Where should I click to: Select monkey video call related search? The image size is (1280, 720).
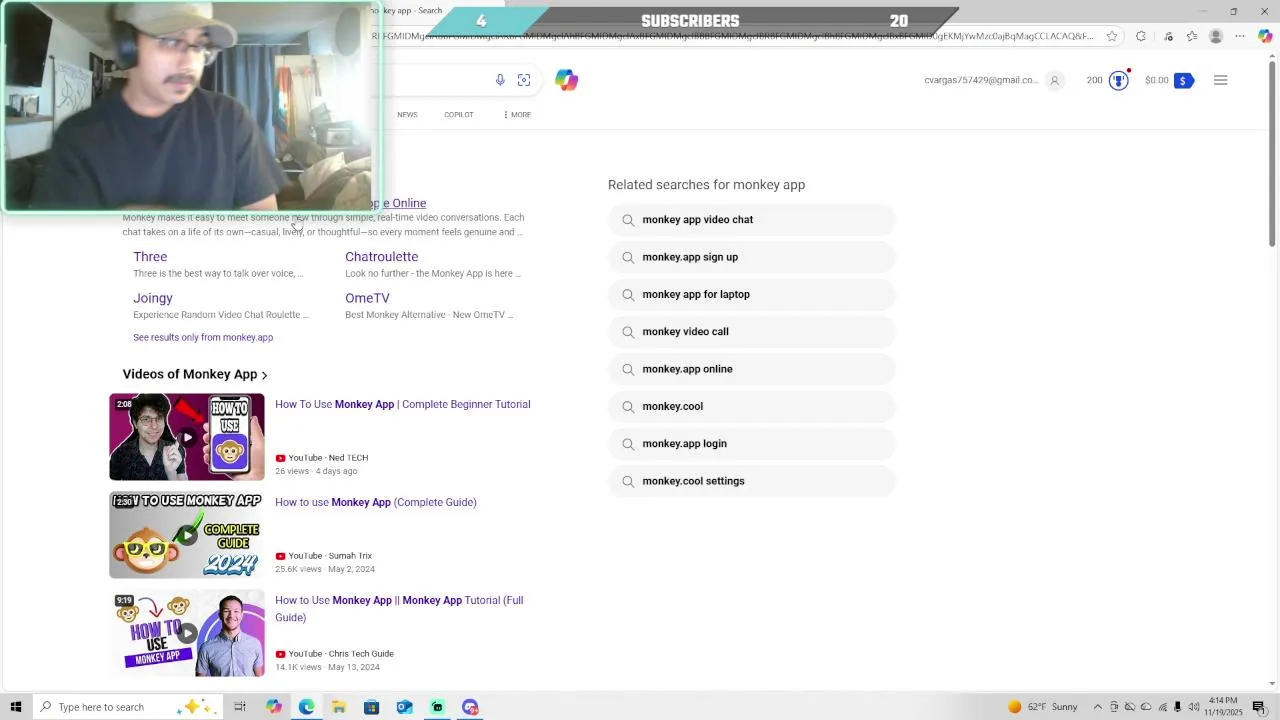(x=751, y=332)
